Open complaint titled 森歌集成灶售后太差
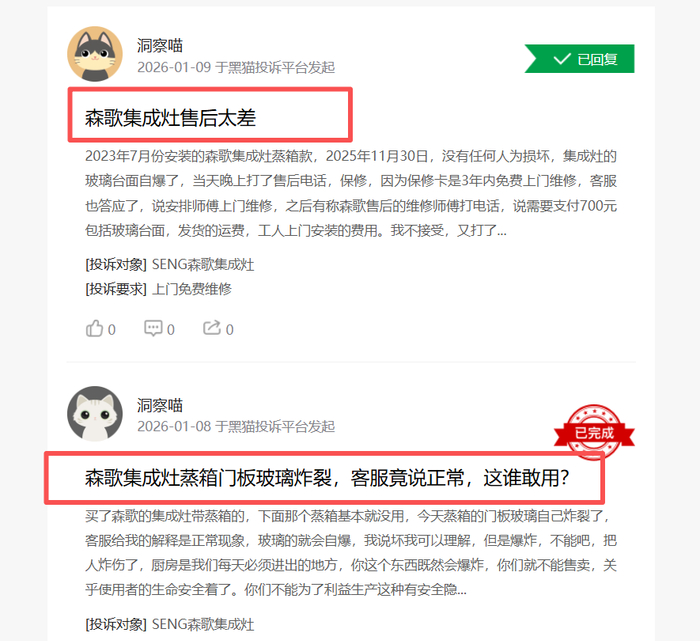The width and height of the screenshot is (700, 641). pos(171,118)
